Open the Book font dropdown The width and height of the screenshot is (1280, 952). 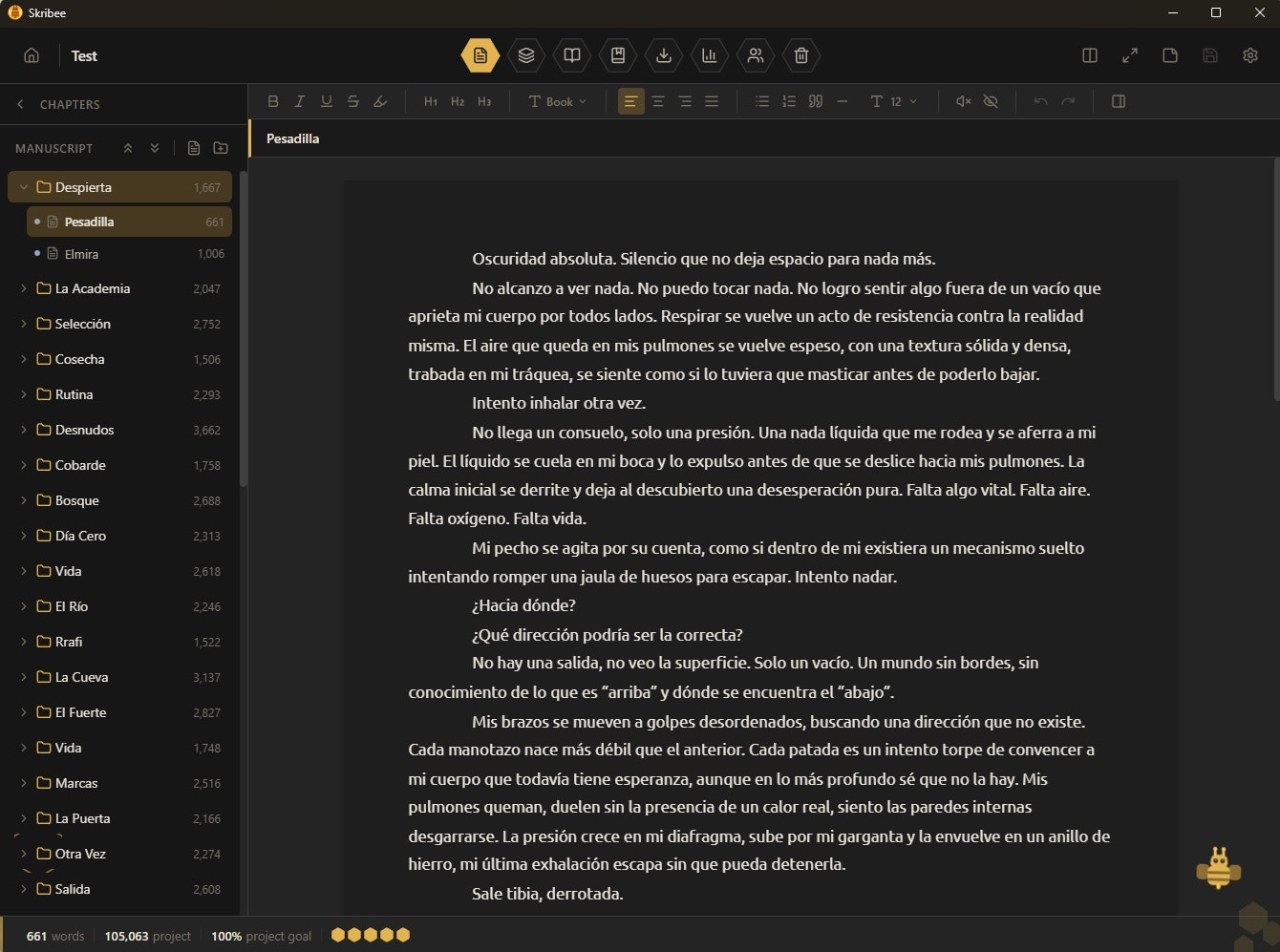[x=557, y=101]
